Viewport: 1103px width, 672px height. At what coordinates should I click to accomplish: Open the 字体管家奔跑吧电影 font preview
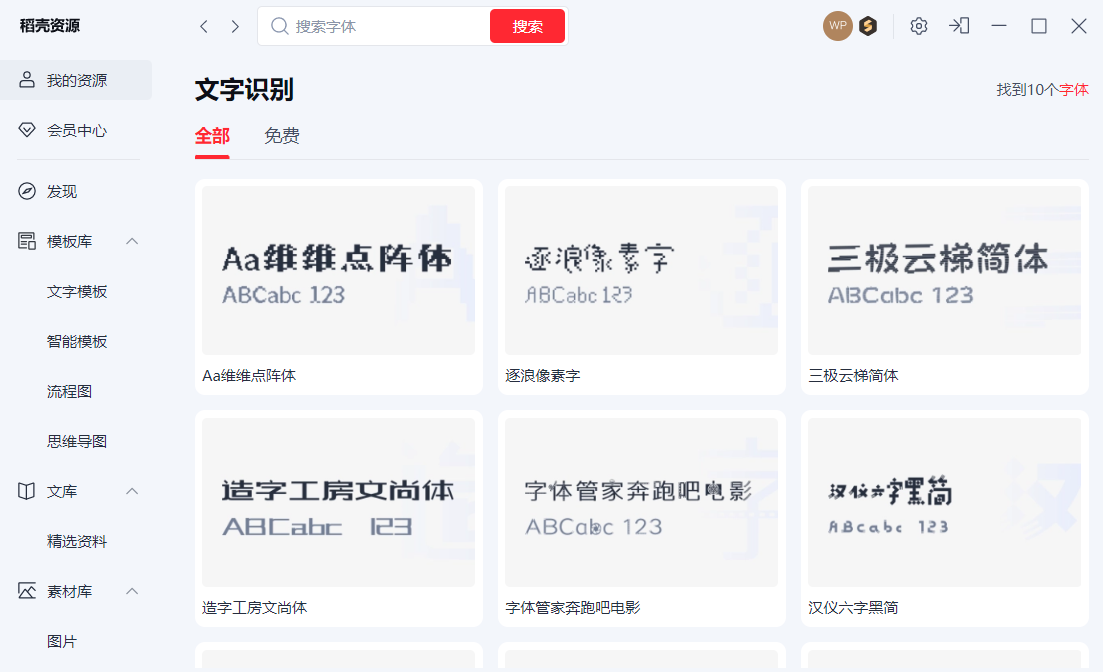(642, 502)
